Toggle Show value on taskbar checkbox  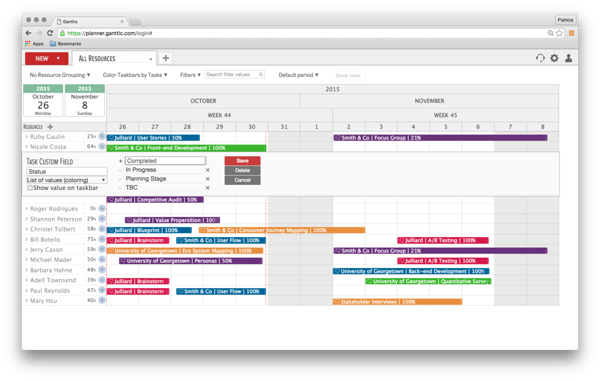coord(29,188)
